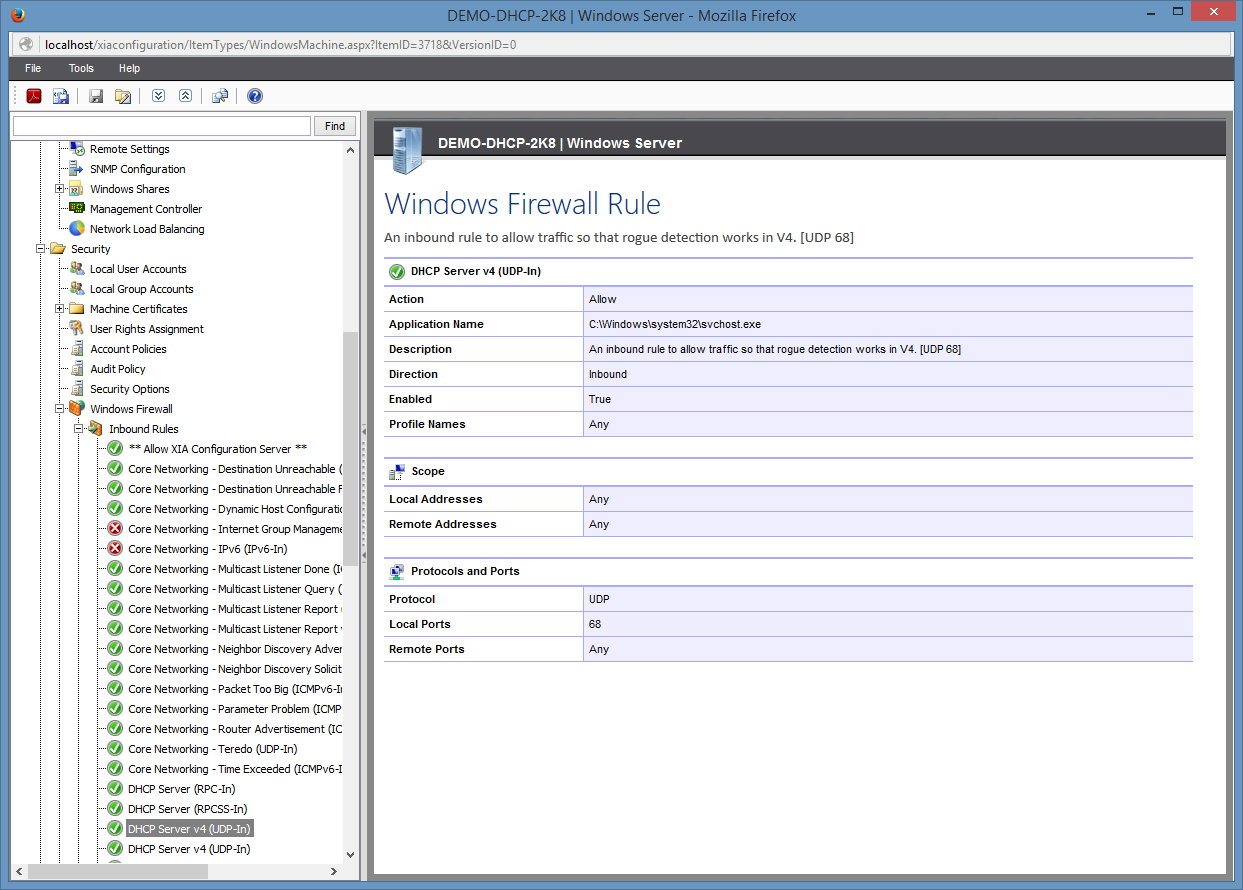
Task: Export the document to PDF
Action: (x=33, y=96)
